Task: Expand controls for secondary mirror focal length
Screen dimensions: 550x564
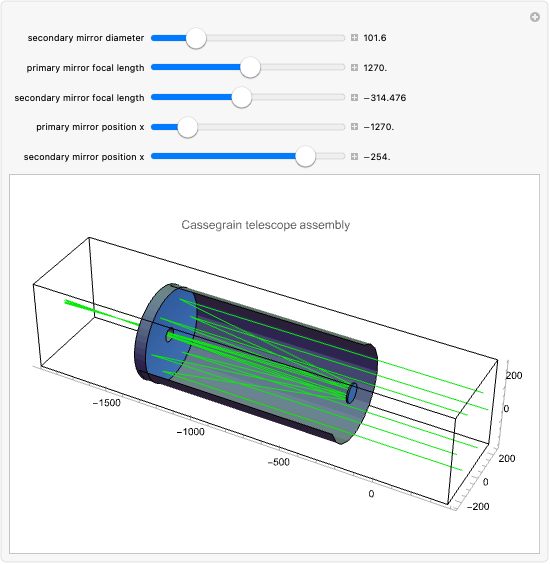Action: pos(354,97)
